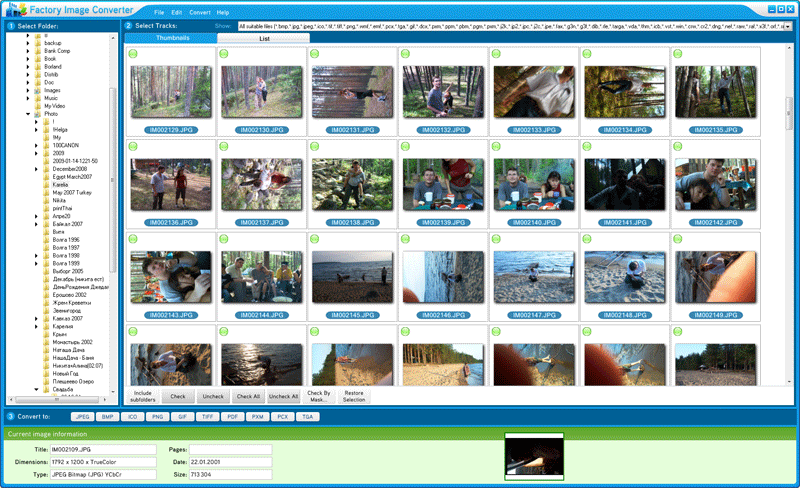Viewport: 800px width, 488px height.
Task: Select the IM002131.JPG thumbnail
Action: (353, 92)
